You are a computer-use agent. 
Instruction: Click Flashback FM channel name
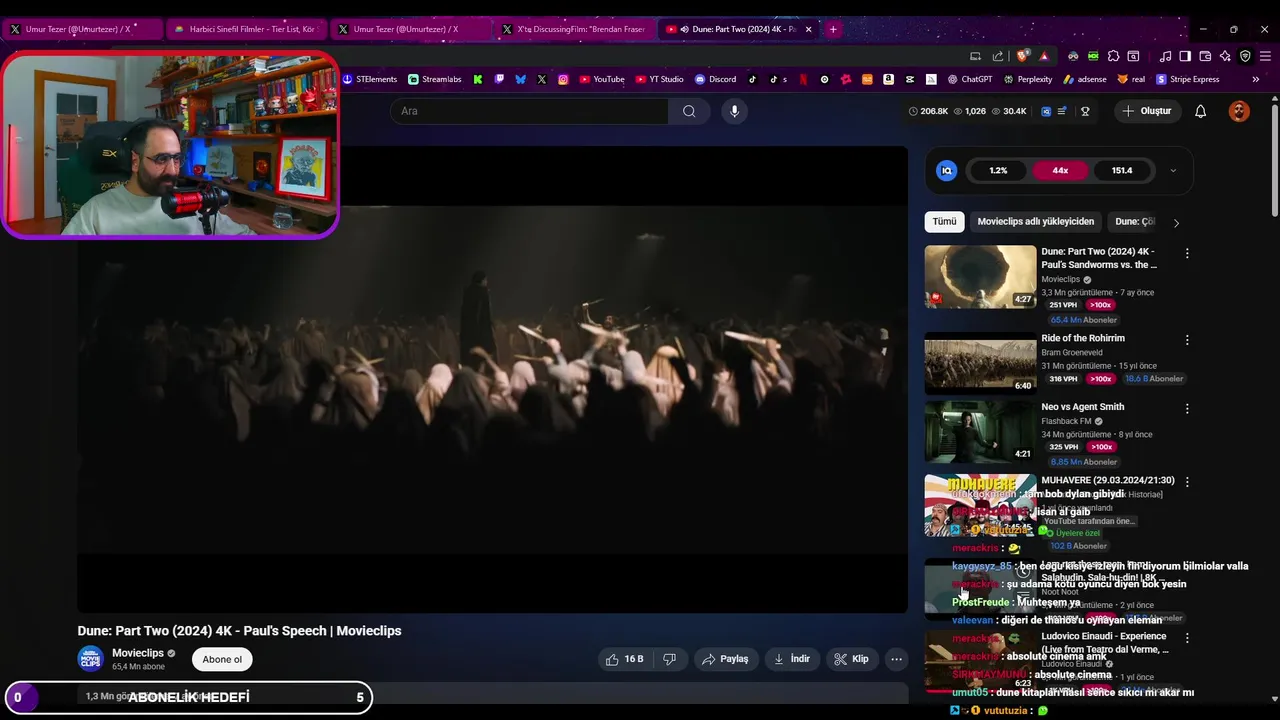pos(1067,421)
